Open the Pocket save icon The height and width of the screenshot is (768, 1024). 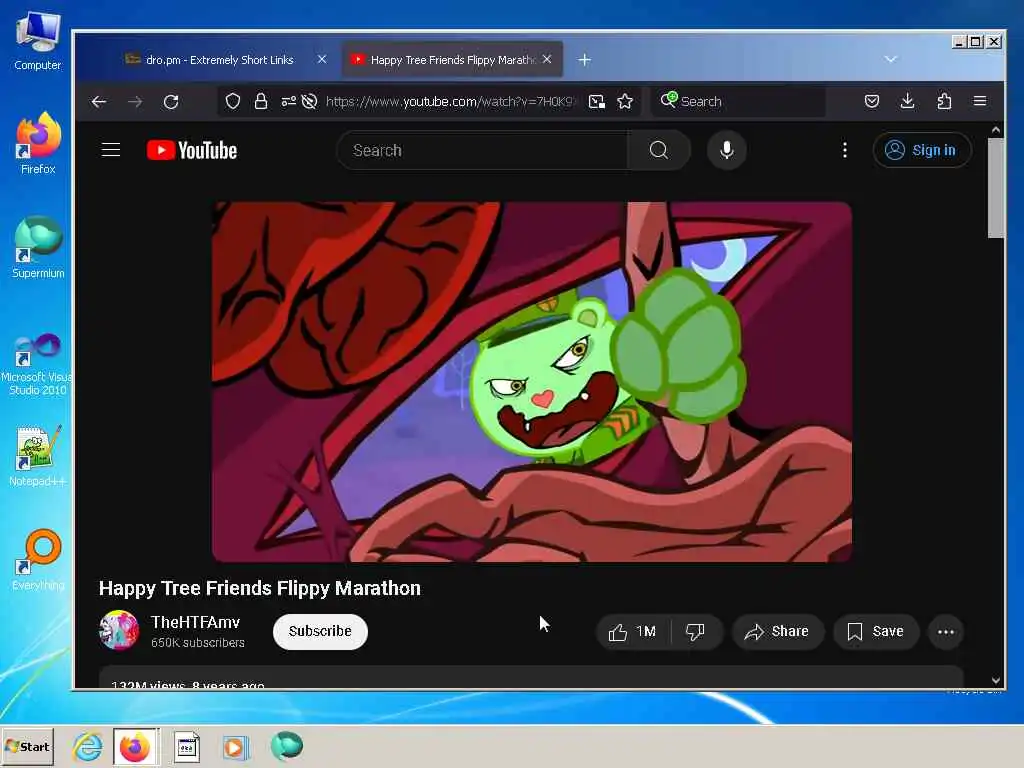tap(871, 101)
